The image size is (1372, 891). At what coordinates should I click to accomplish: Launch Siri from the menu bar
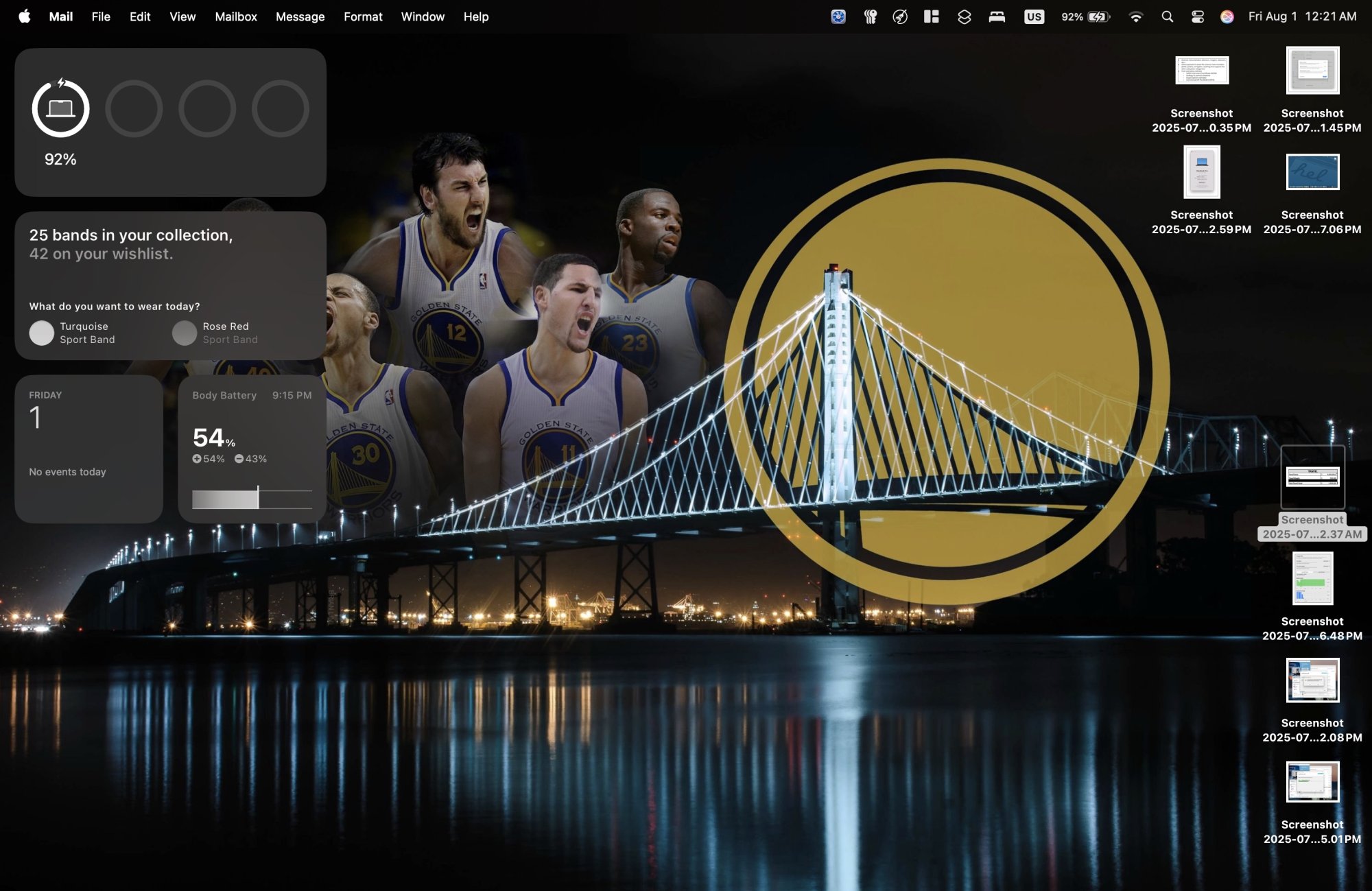[x=1227, y=16]
